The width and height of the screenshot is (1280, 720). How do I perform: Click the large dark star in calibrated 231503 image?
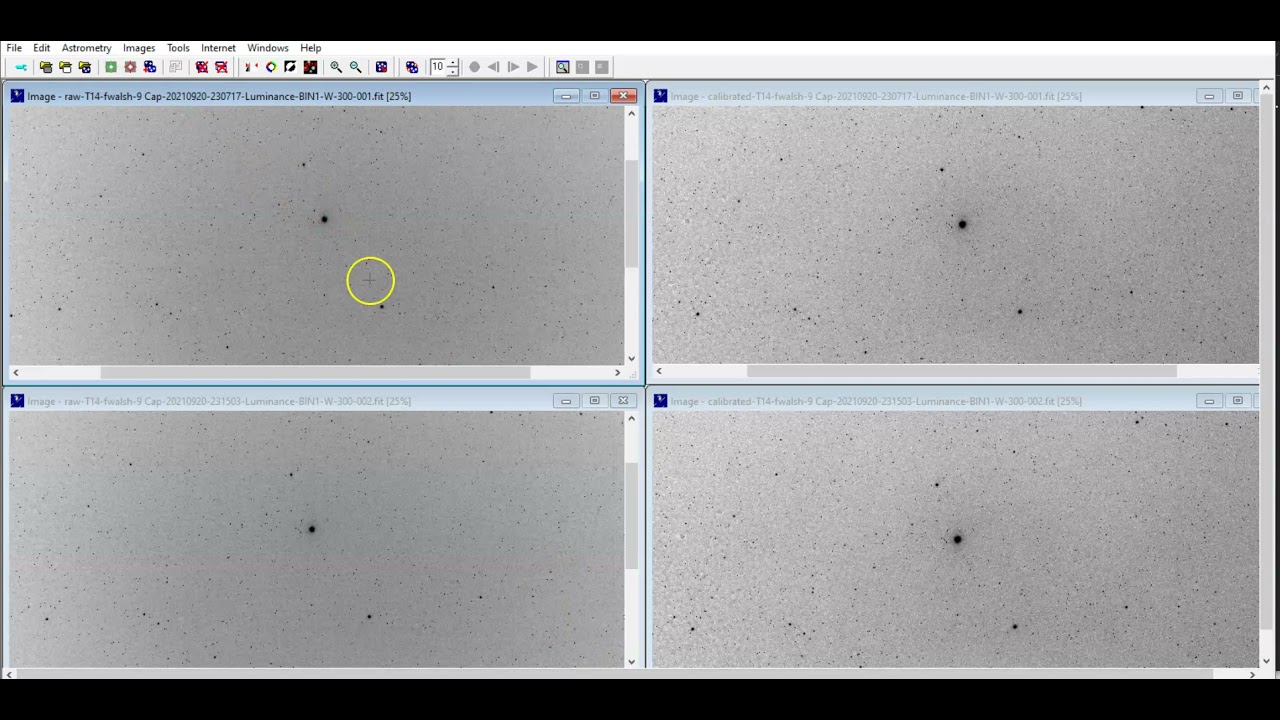[957, 539]
